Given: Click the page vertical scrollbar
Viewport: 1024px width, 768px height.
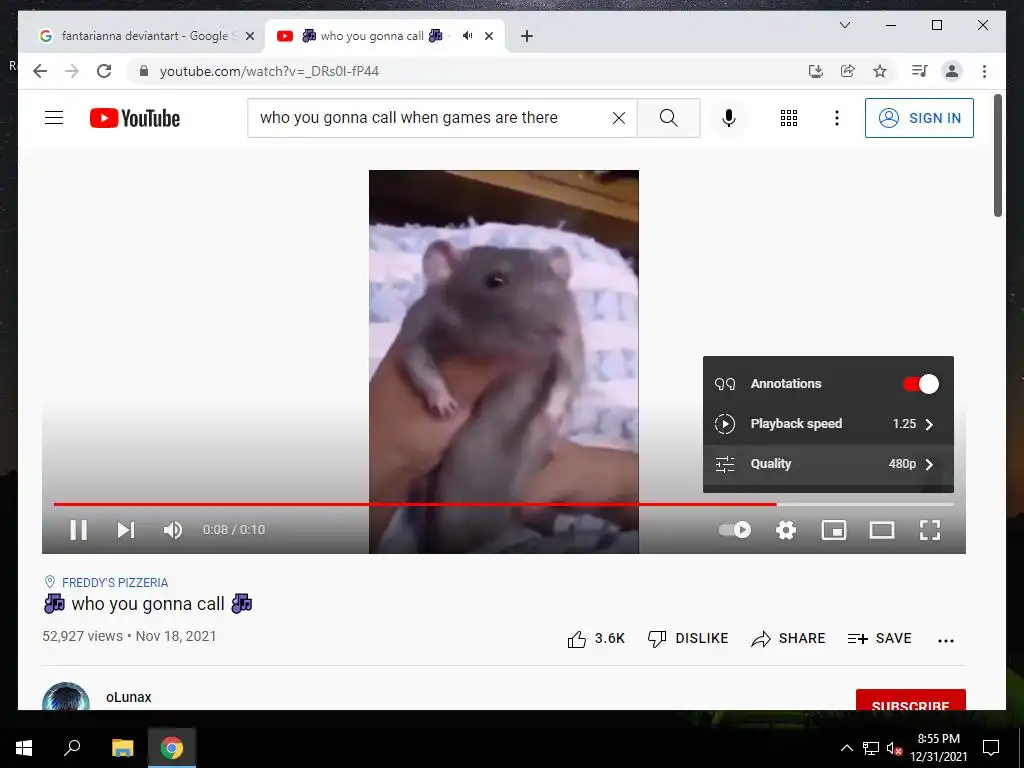Looking at the screenshot, I should [x=997, y=155].
